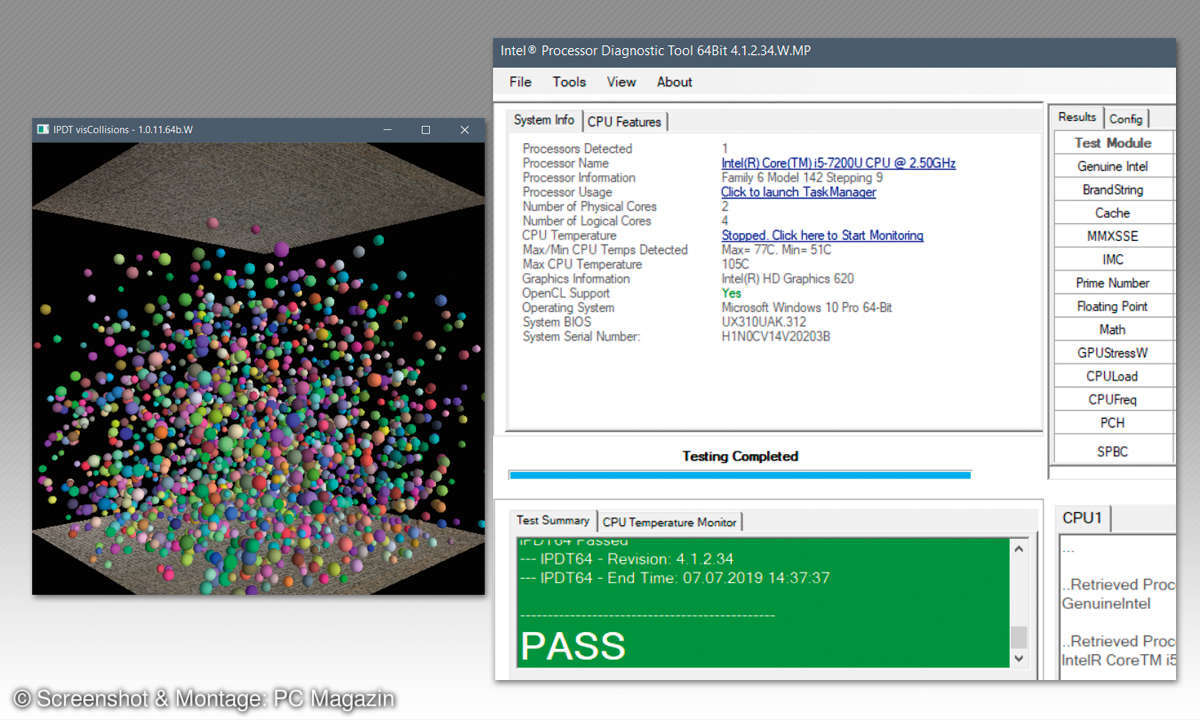This screenshot has height=720, width=1200.
Task: Select the Genuine Intel test module
Action: [1112, 166]
